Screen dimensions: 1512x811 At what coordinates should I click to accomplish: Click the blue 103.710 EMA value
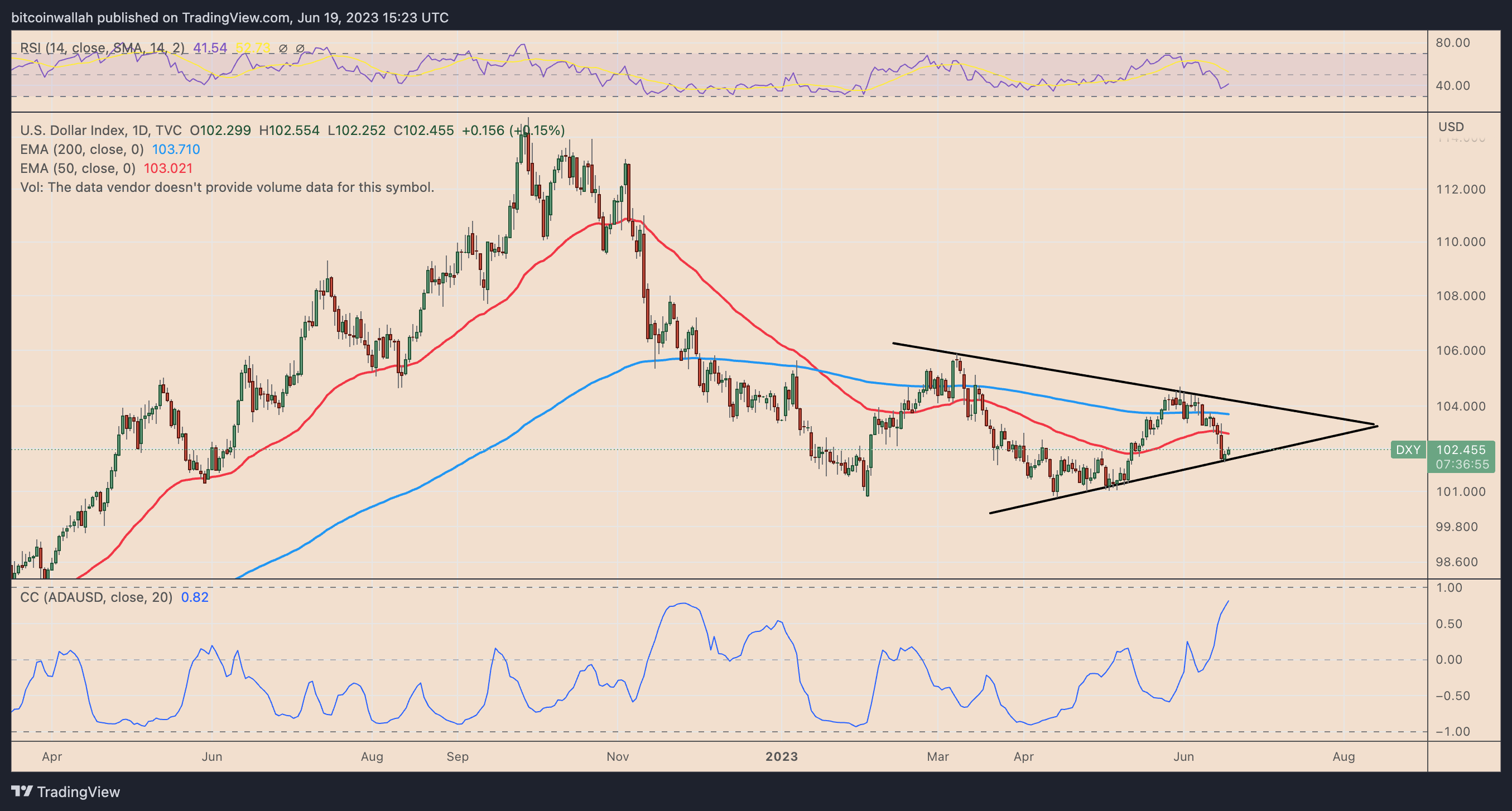coord(176,149)
